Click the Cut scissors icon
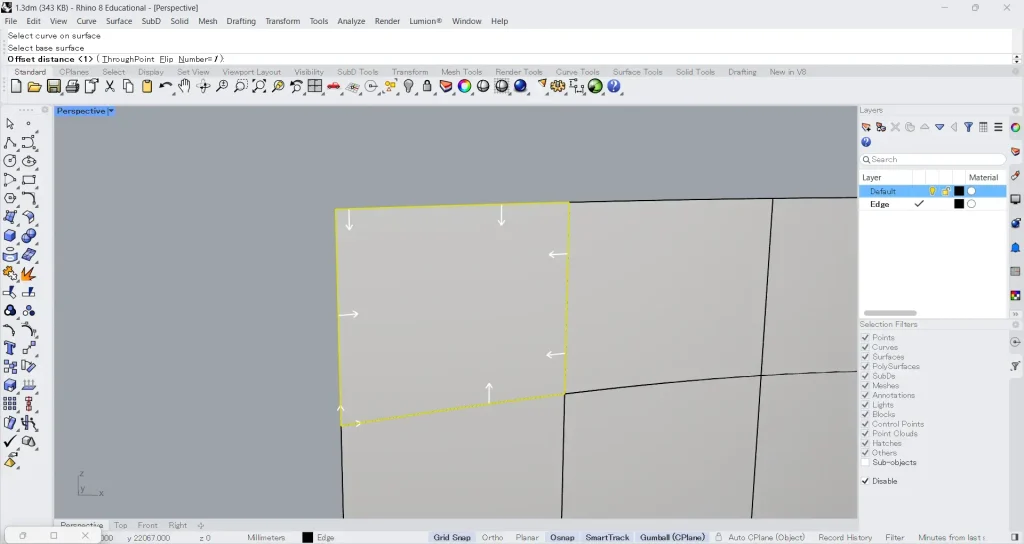The width and height of the screenshot is (1024, 544). tap(110, 86)
